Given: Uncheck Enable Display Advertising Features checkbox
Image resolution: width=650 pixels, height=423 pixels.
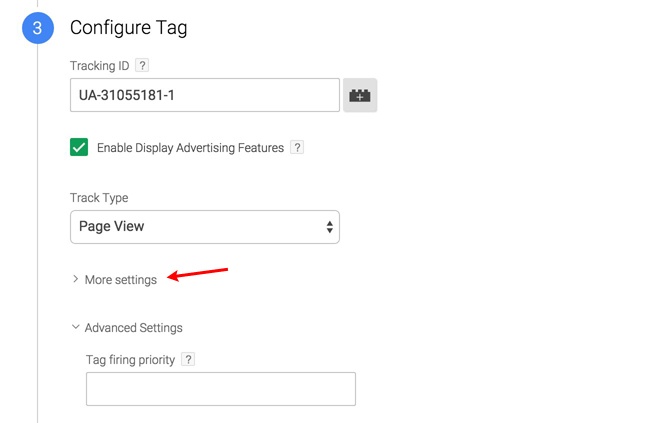Looking at the screenshot, I should click(x=79, y=148).
